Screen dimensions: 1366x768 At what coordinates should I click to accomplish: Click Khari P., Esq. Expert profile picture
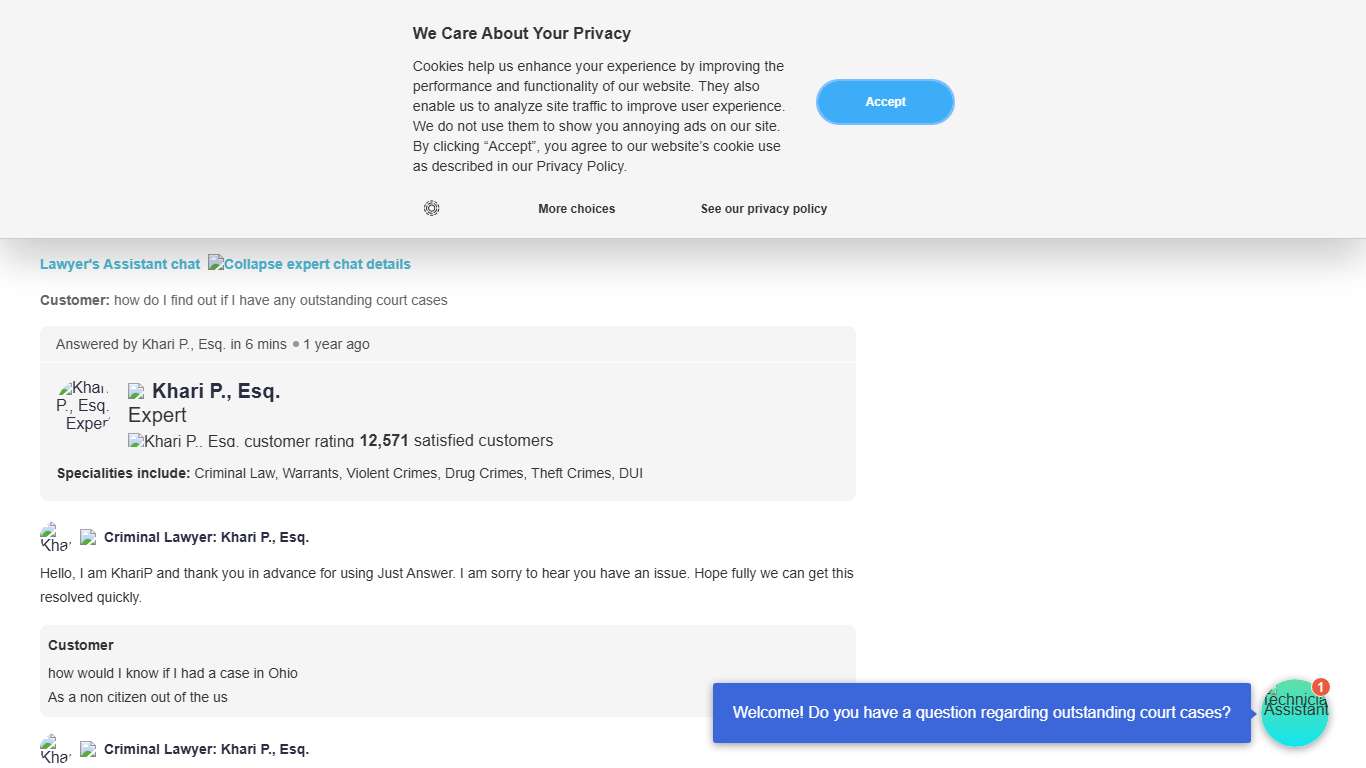click(x=83, y=405)
